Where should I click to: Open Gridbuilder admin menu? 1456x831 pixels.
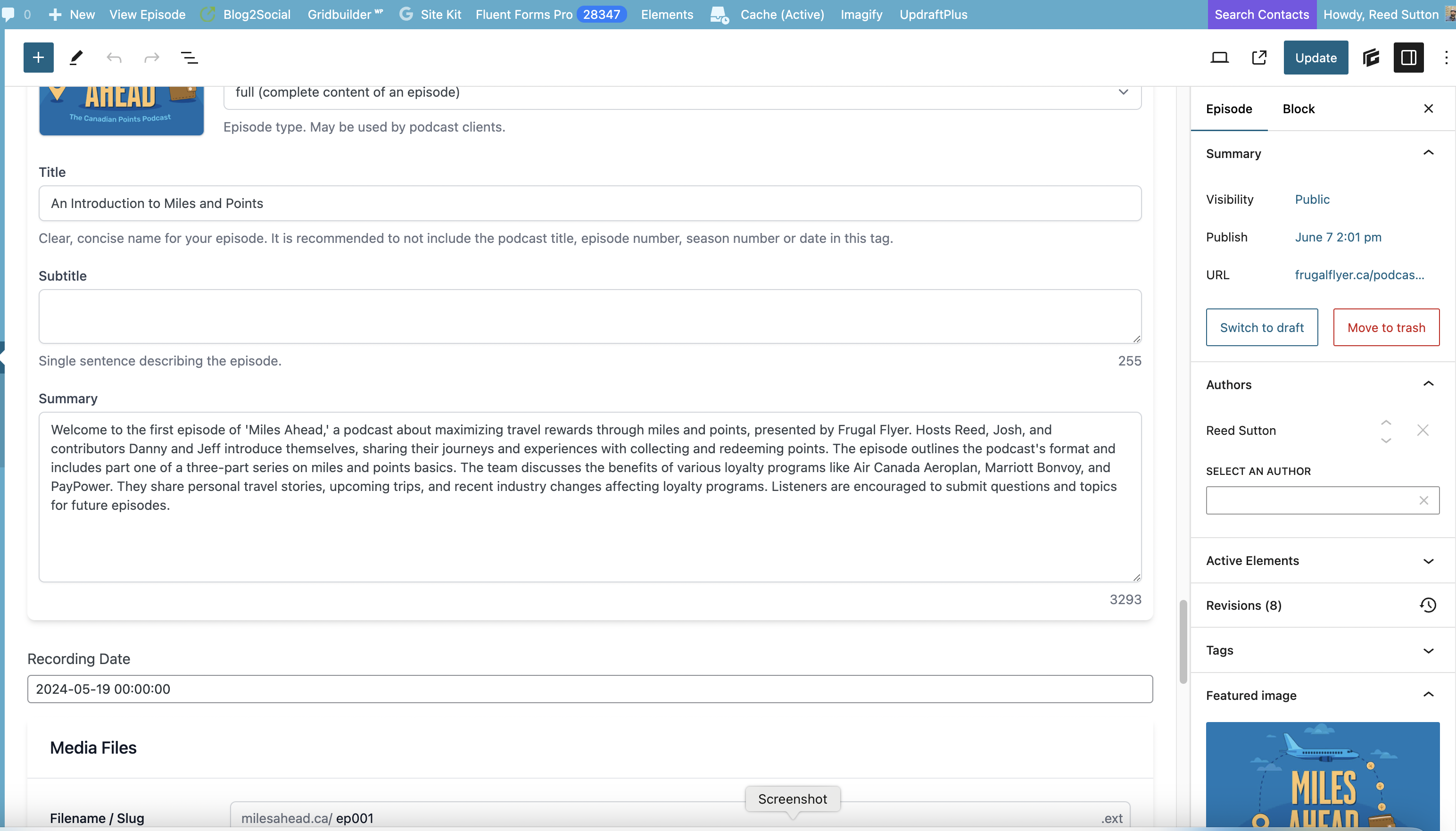click(345, 14)
